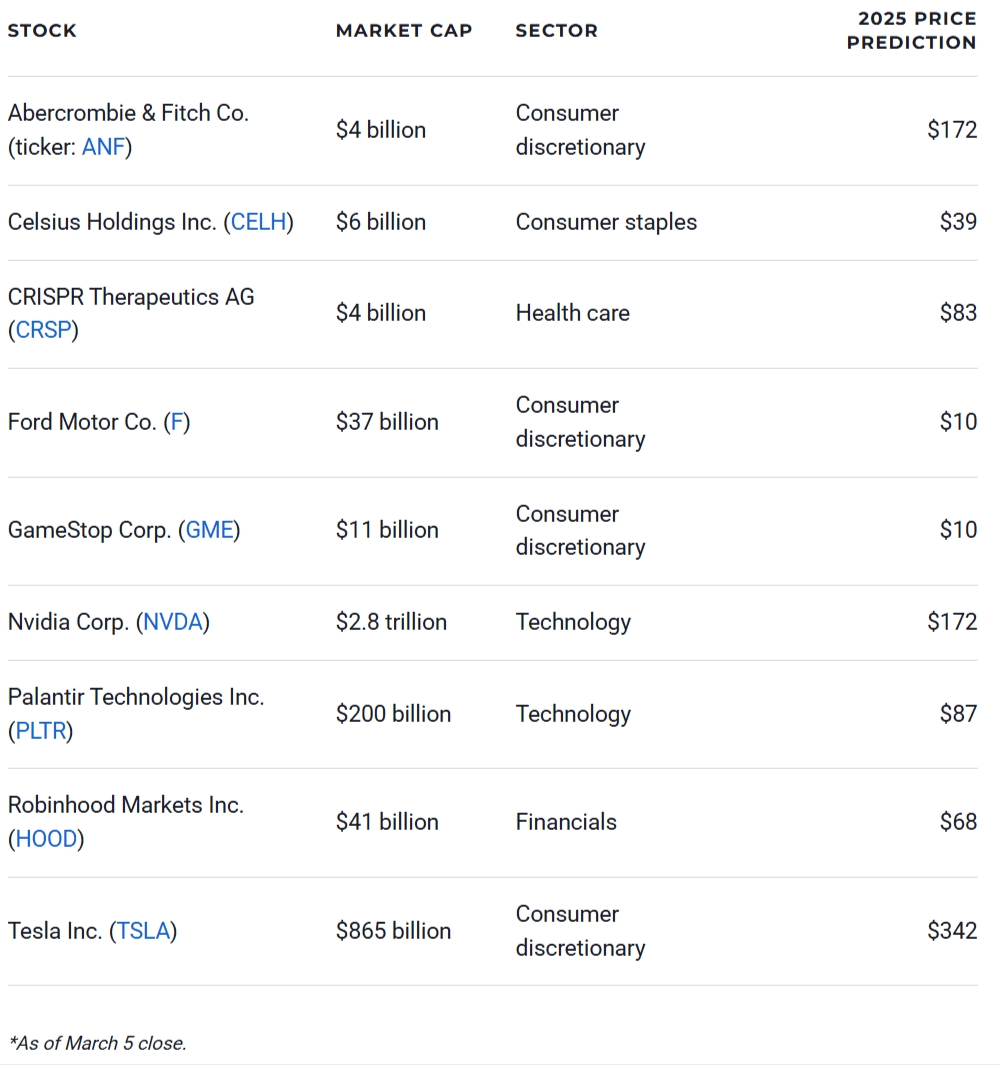Viewport: 1000px width, 1065px height.
Task: Click the NVDA ticker link
Action: (x=173, y=622)
